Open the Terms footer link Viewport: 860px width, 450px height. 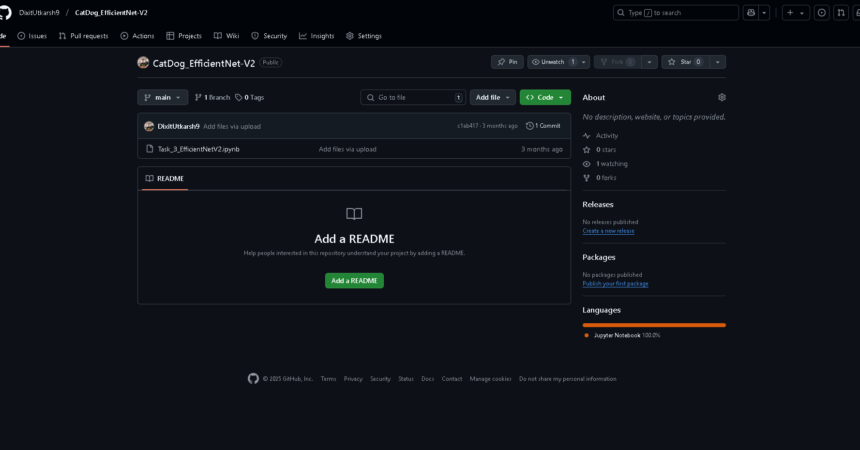329,379
